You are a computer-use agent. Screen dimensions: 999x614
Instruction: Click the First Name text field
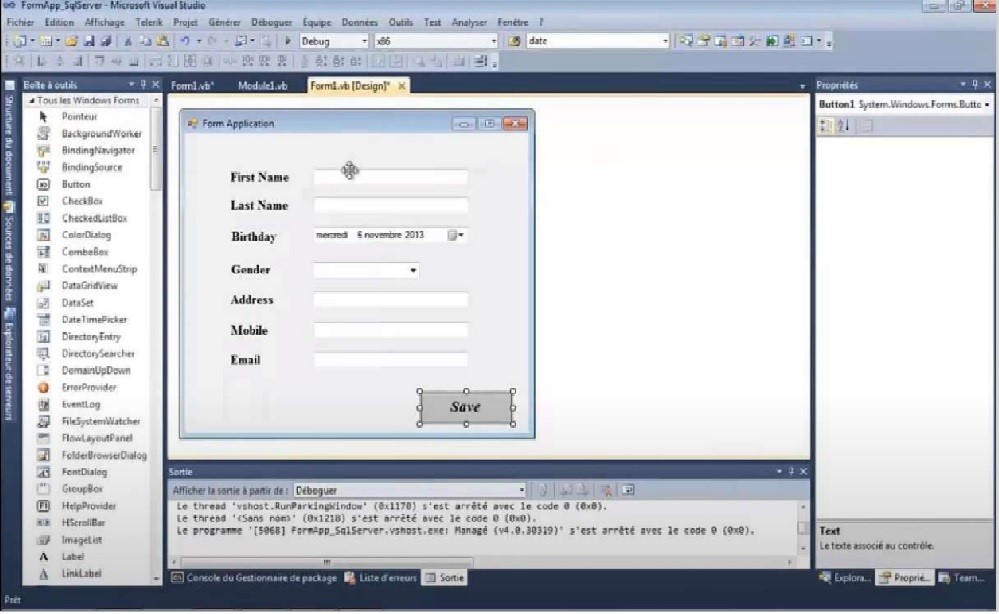(x=390, y=178)
